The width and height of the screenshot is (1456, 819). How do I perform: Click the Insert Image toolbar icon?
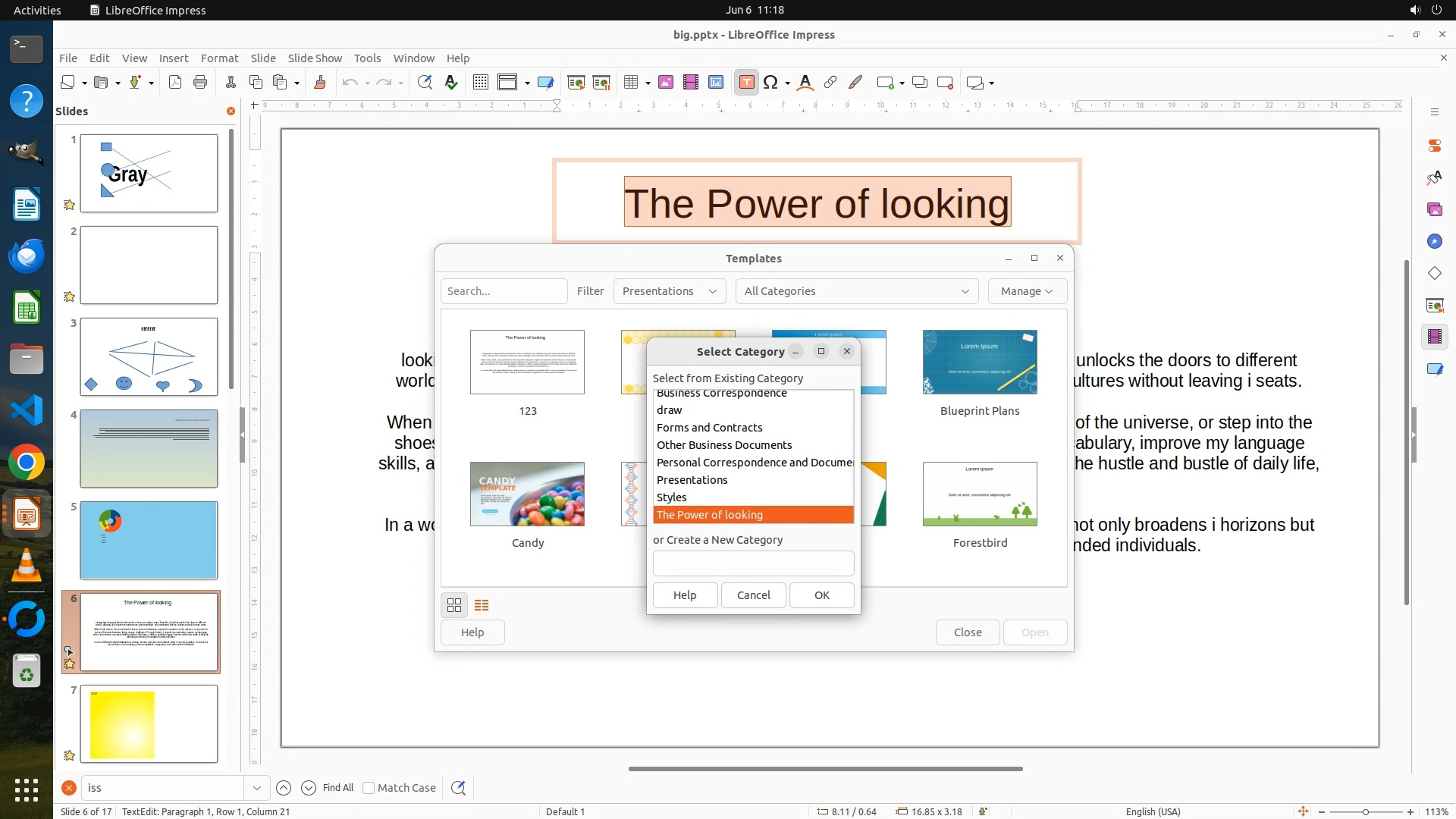pos(666,83)
